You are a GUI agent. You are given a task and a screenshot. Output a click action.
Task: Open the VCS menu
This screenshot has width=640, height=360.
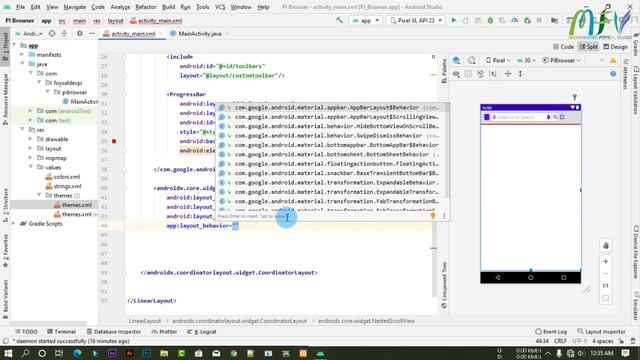pyautogui.click(x=220, y=7)
